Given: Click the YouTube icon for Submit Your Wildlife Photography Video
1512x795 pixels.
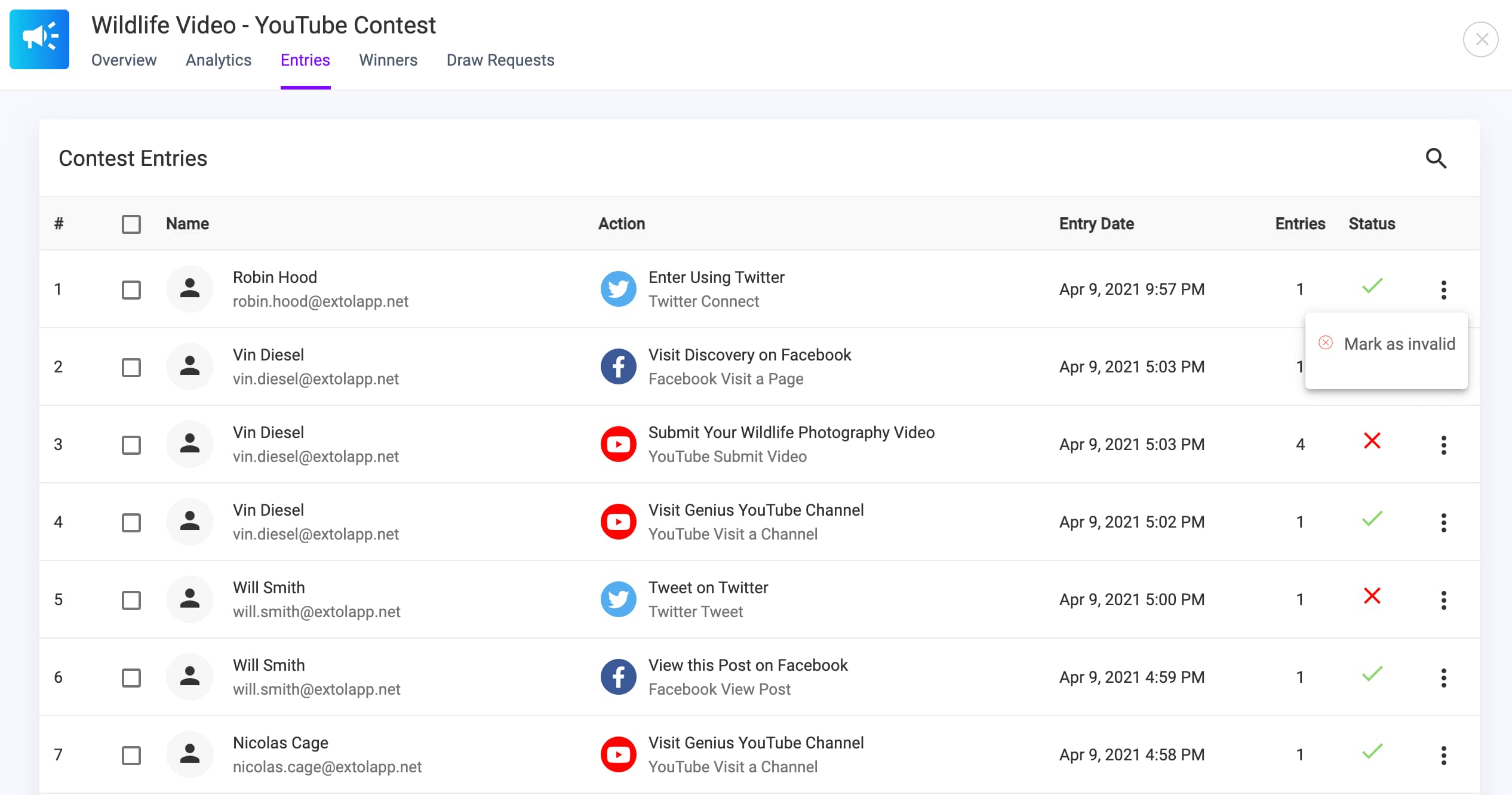Looking at the screenshot, I should [618, 444].
